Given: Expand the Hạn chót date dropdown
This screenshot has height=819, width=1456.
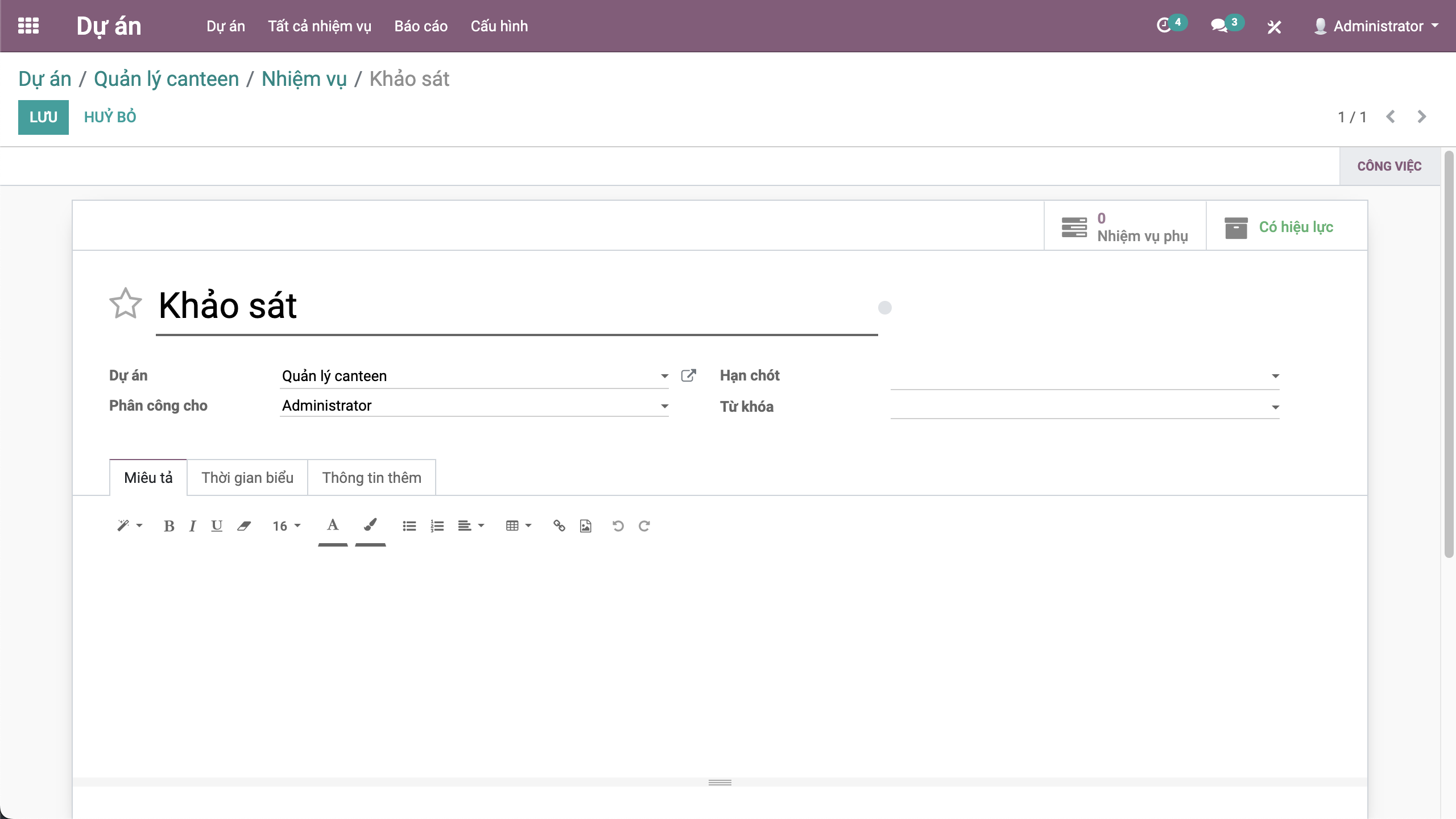Looking at the screenshot, I should click(x=1275, y=376).
